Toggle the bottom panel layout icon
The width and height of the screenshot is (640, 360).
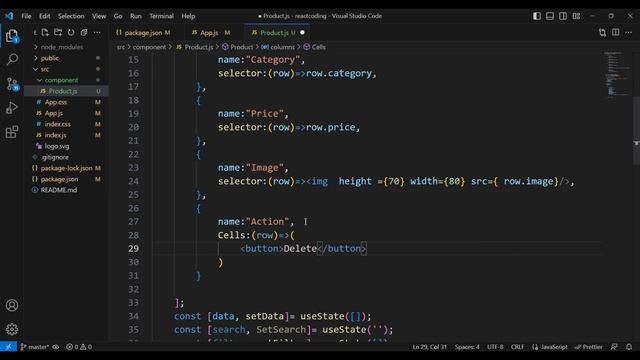550,16
